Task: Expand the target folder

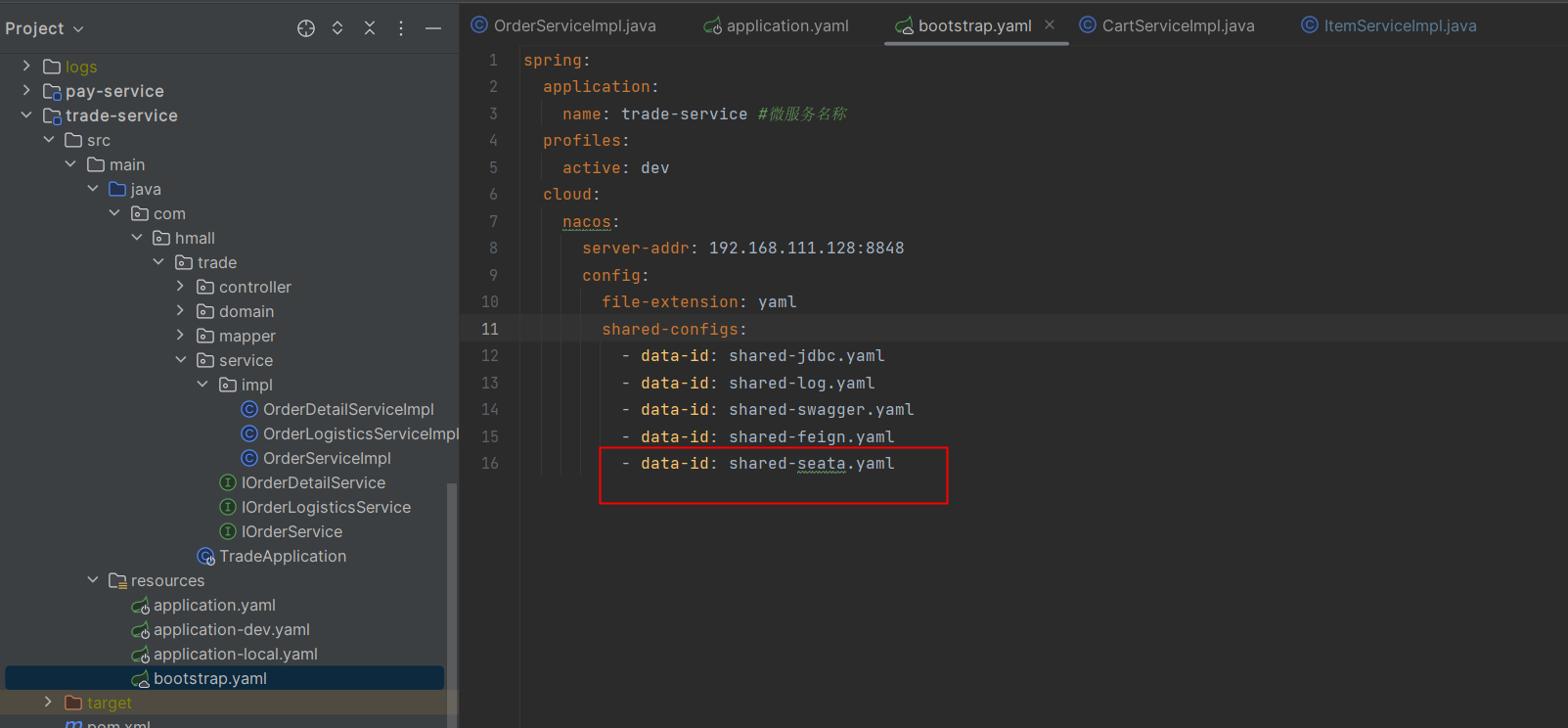Action: pos(48,703)
